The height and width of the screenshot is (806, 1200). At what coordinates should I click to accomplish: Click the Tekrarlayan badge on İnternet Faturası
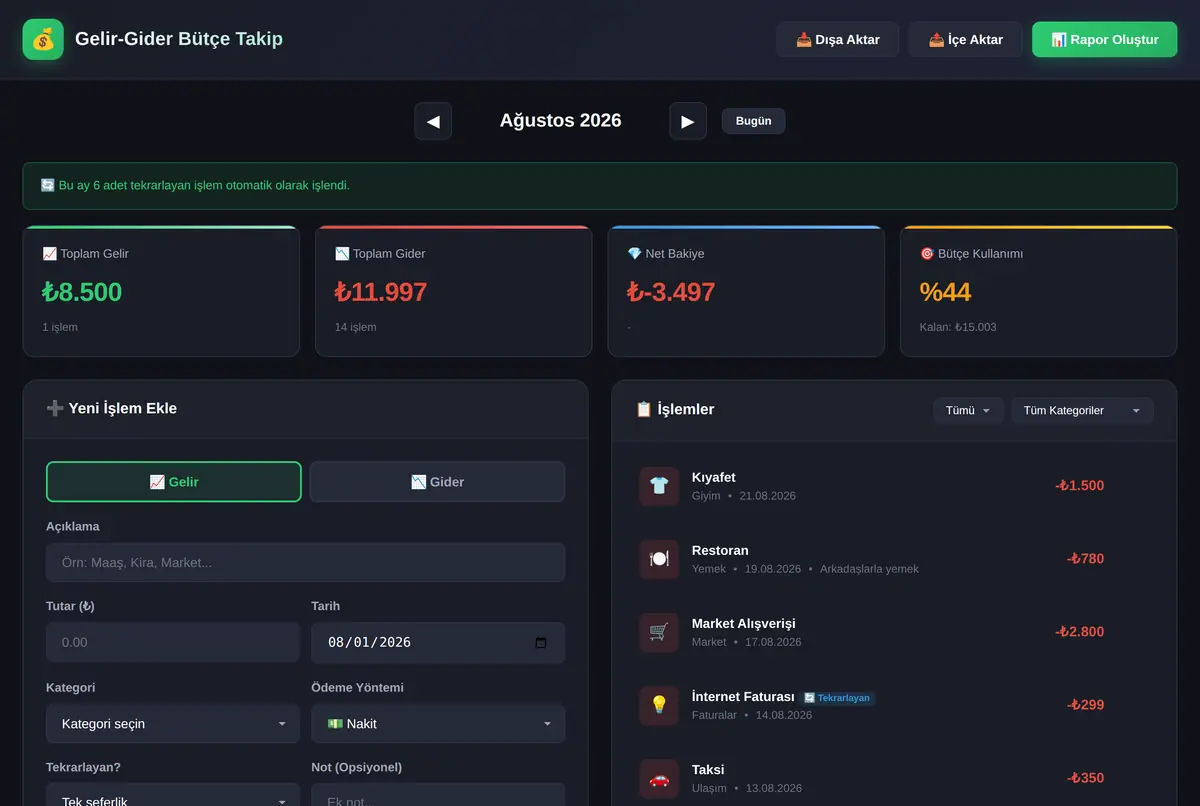pos(838,698)
